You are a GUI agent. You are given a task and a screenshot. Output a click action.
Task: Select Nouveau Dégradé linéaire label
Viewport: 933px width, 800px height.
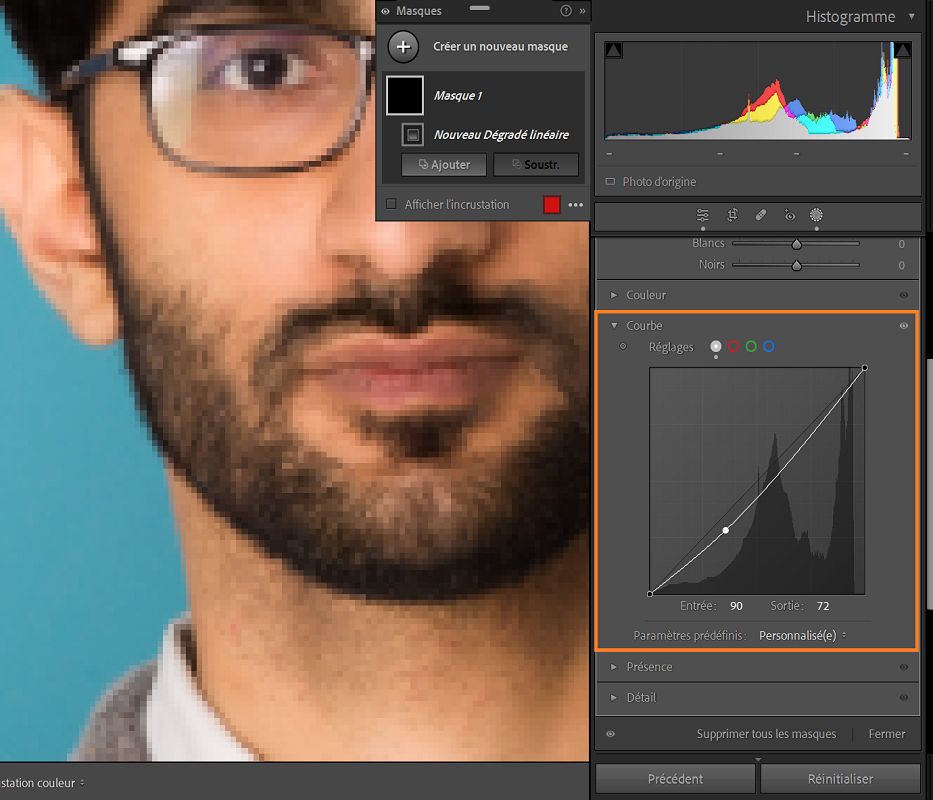(501, 135)
